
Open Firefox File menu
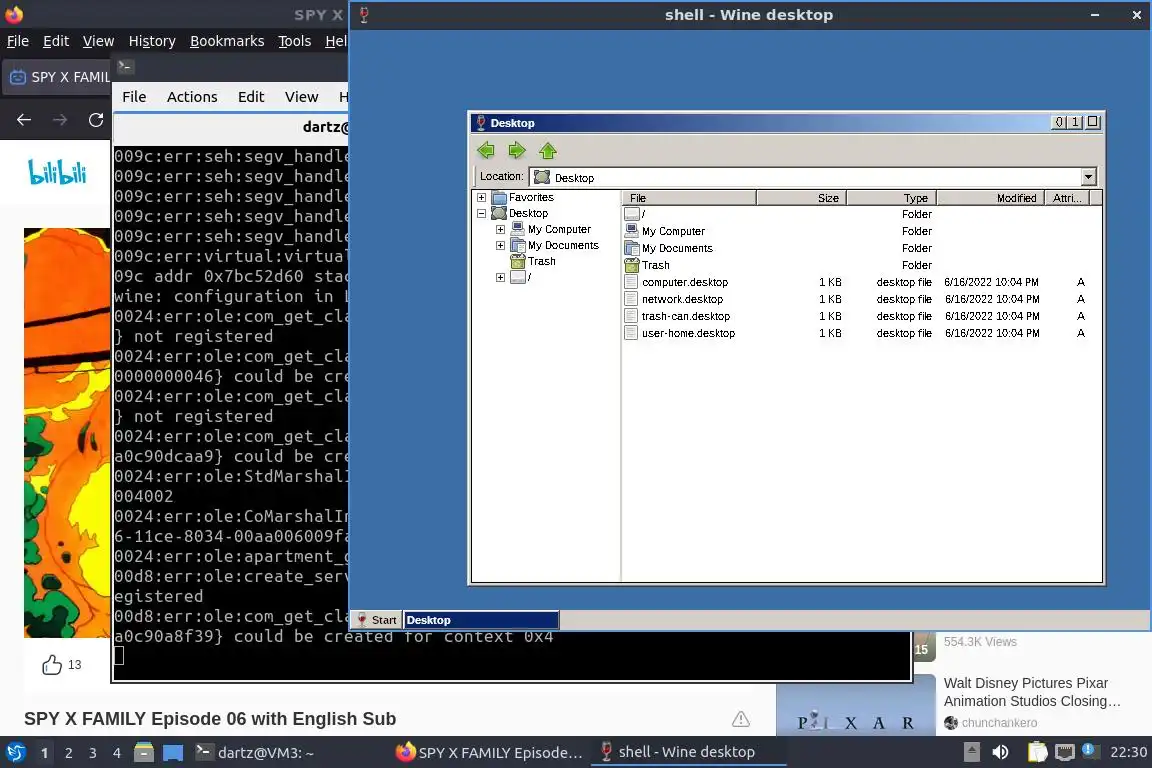18,41
